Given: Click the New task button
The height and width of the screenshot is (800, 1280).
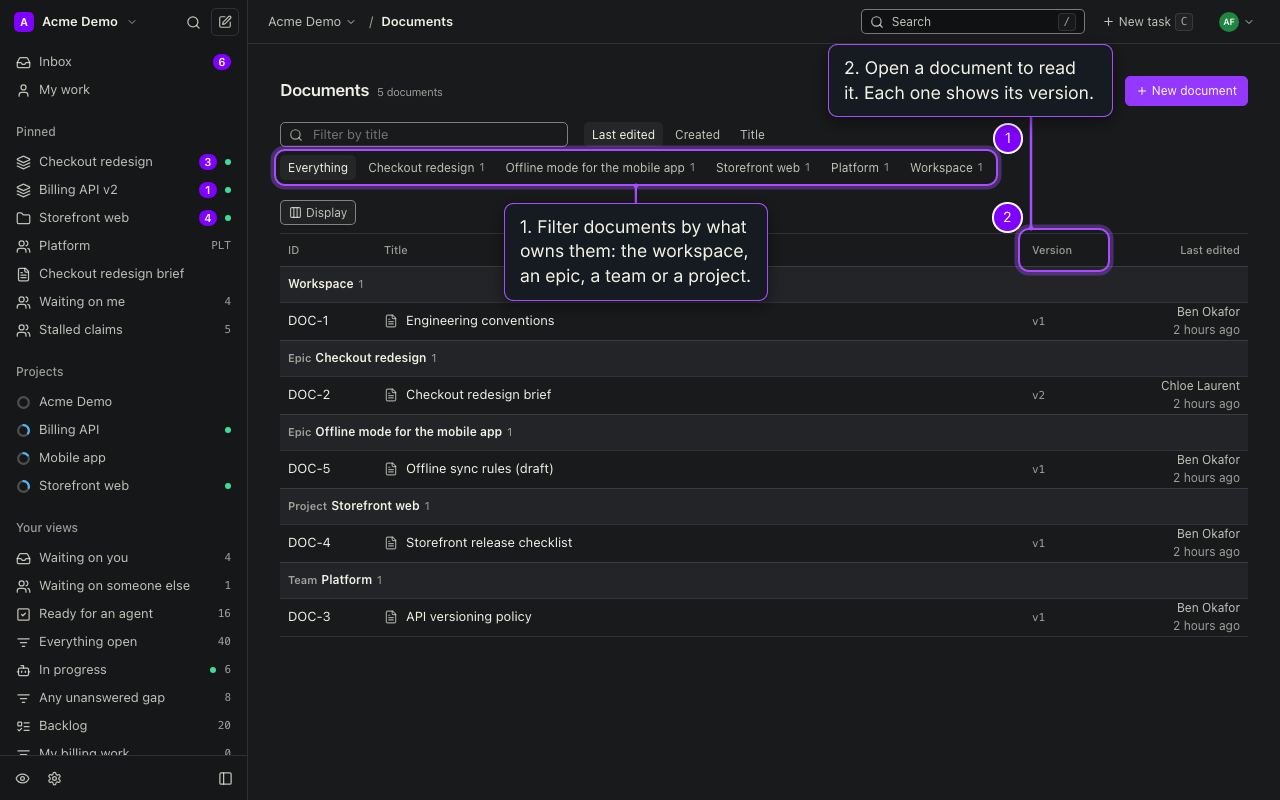Looking at the screenshot, I should [x=1147, y=22].
